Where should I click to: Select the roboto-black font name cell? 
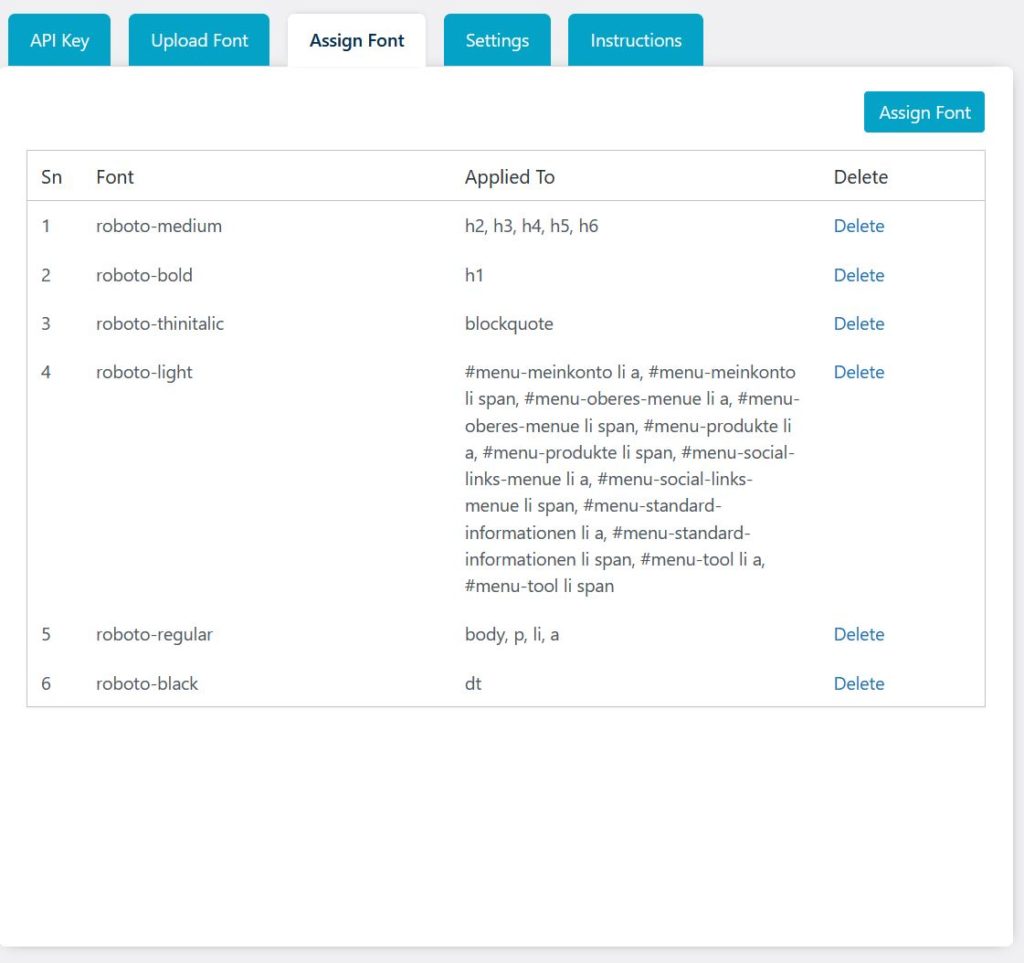[x=147, y=684]
